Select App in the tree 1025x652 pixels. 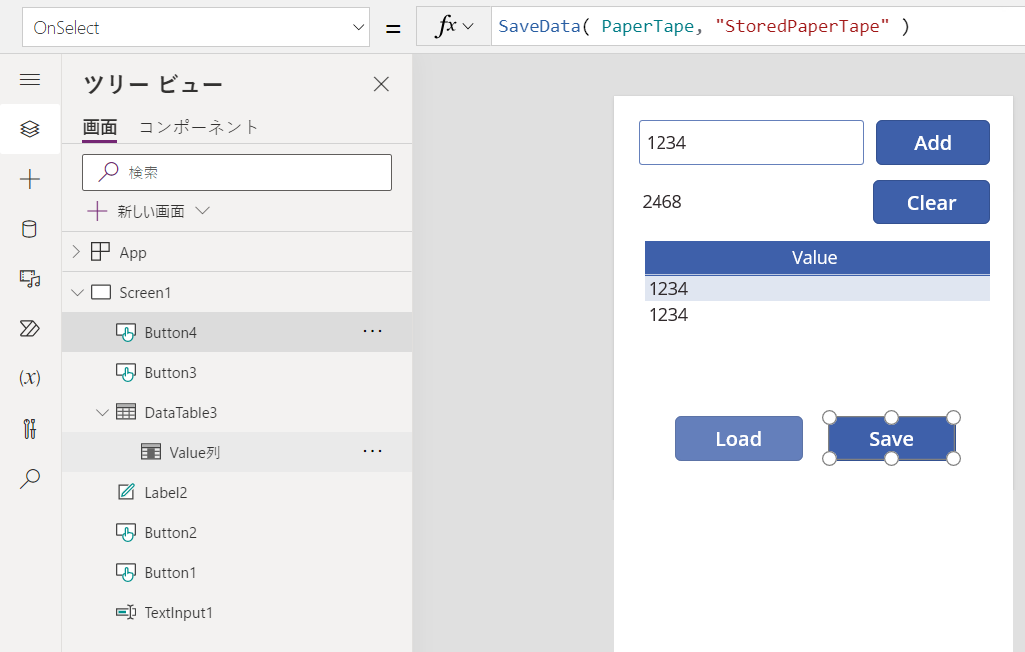click(x=133, y=252)
